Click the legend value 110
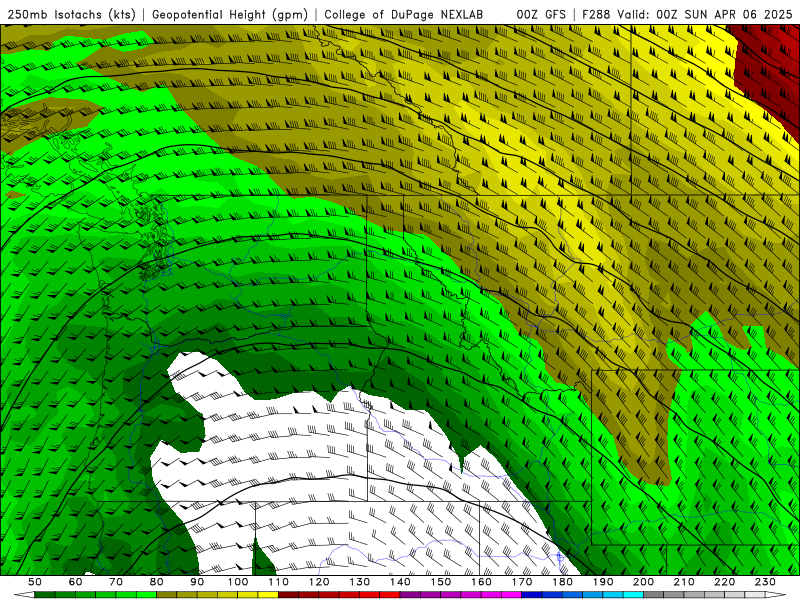Screen dimensions: 800x600 [278, 582]
